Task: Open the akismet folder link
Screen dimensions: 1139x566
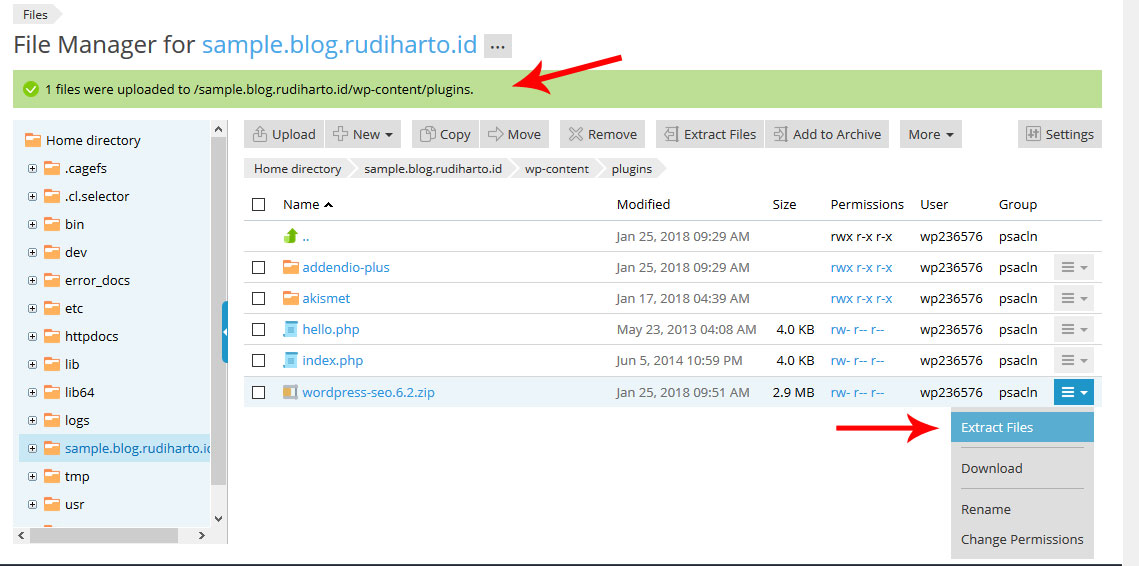Action: pyautogui.click(x=326, y=299)
